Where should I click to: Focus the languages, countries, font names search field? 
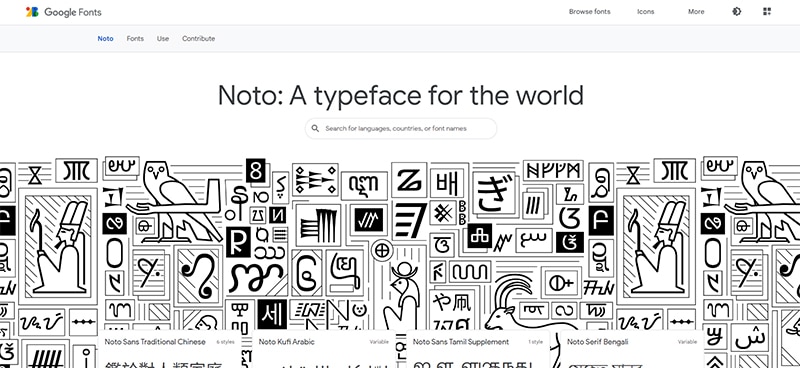pos(401,129)
